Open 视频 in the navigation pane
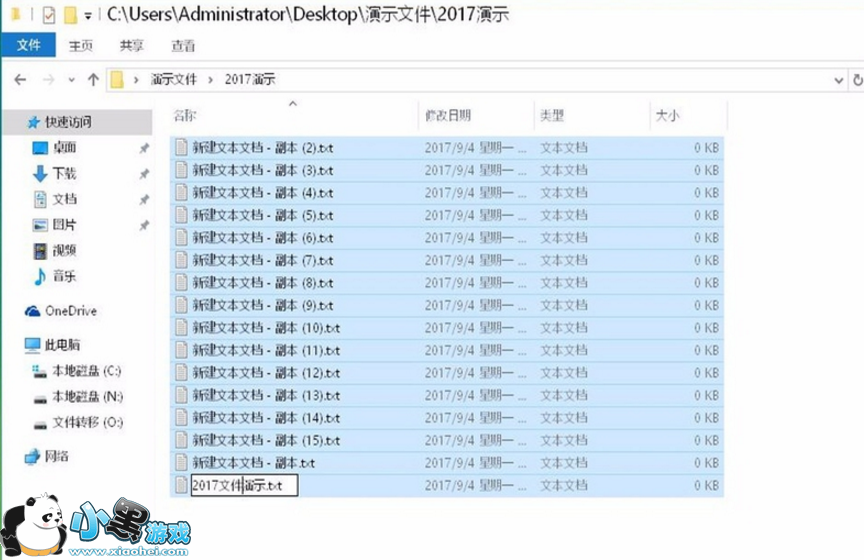This screenshot has height=560, width=864. click(64, 251)
